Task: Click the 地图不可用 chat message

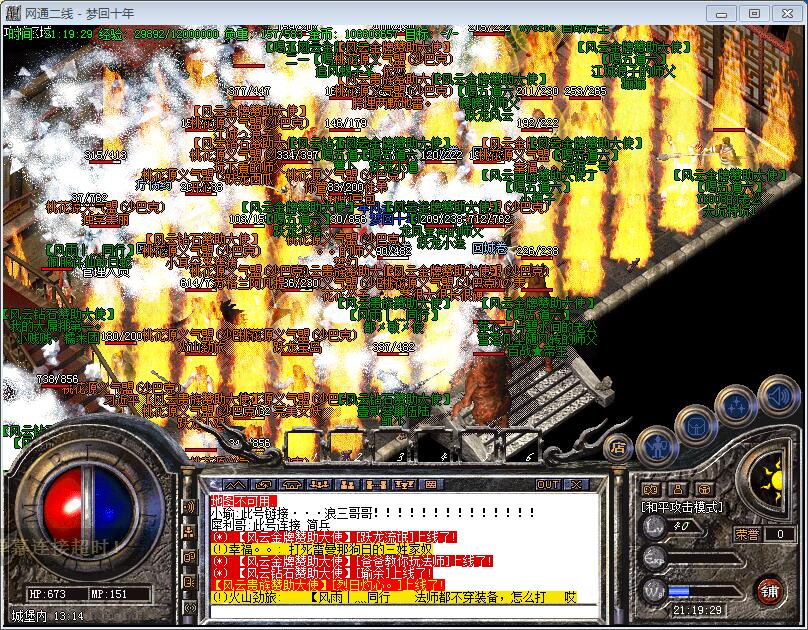Action: (243, 501)
